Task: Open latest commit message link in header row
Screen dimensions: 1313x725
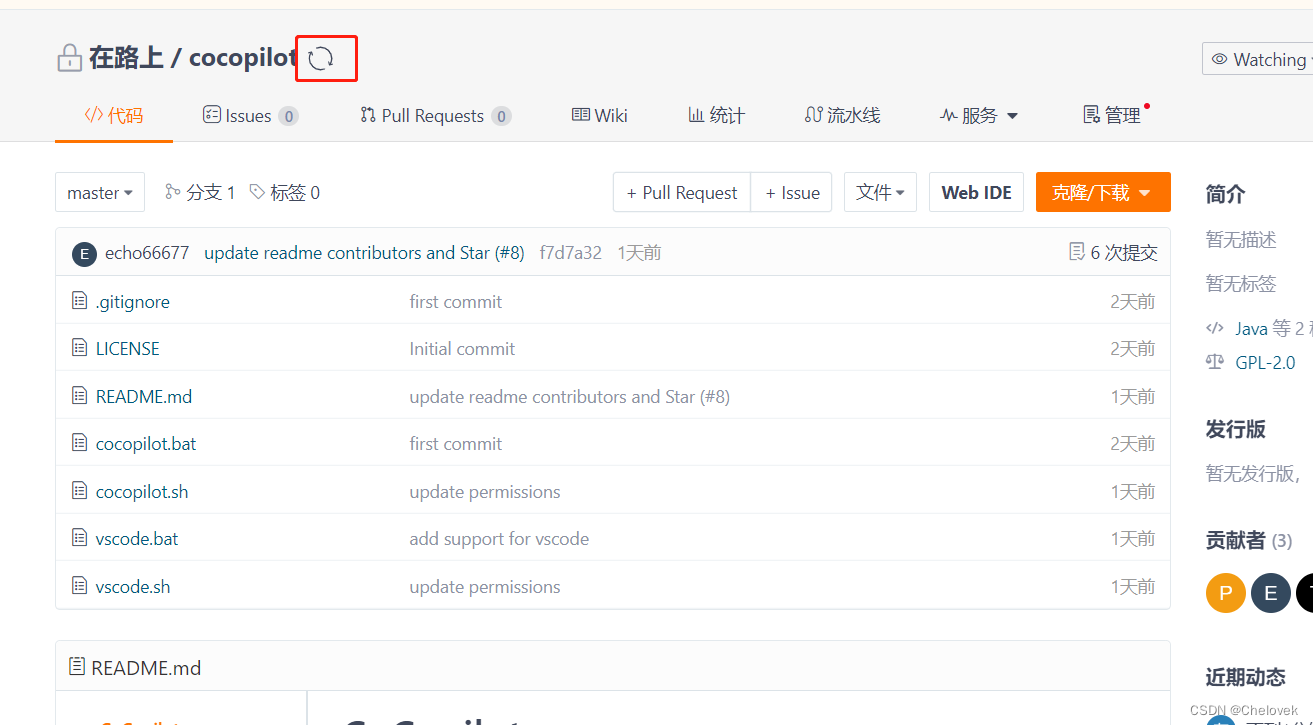Action: 364,253
